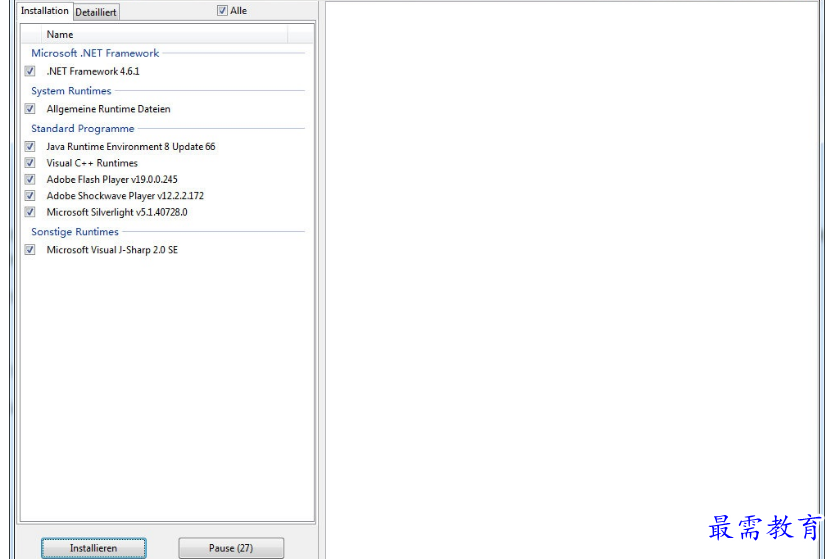Uncheck Allgemeine Runtime Dateien checkbox
Image resolution: width=830 pixels, height=559 pixels.
coord(30,109)
